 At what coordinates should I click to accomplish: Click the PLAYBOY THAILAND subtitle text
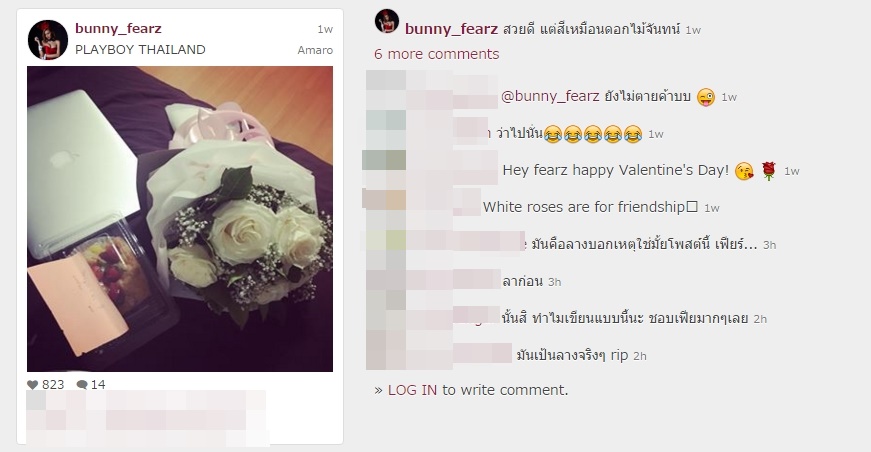click(140, 49)
